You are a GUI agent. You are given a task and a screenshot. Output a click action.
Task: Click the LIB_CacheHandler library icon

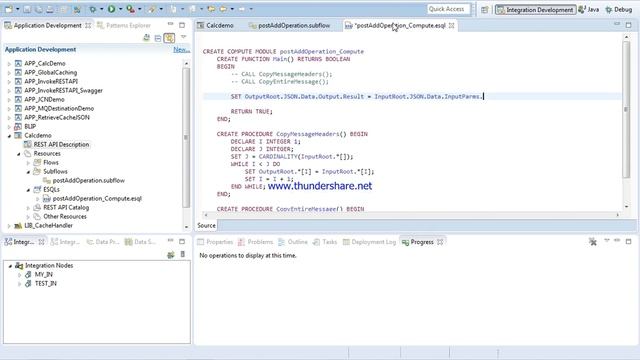18,225
